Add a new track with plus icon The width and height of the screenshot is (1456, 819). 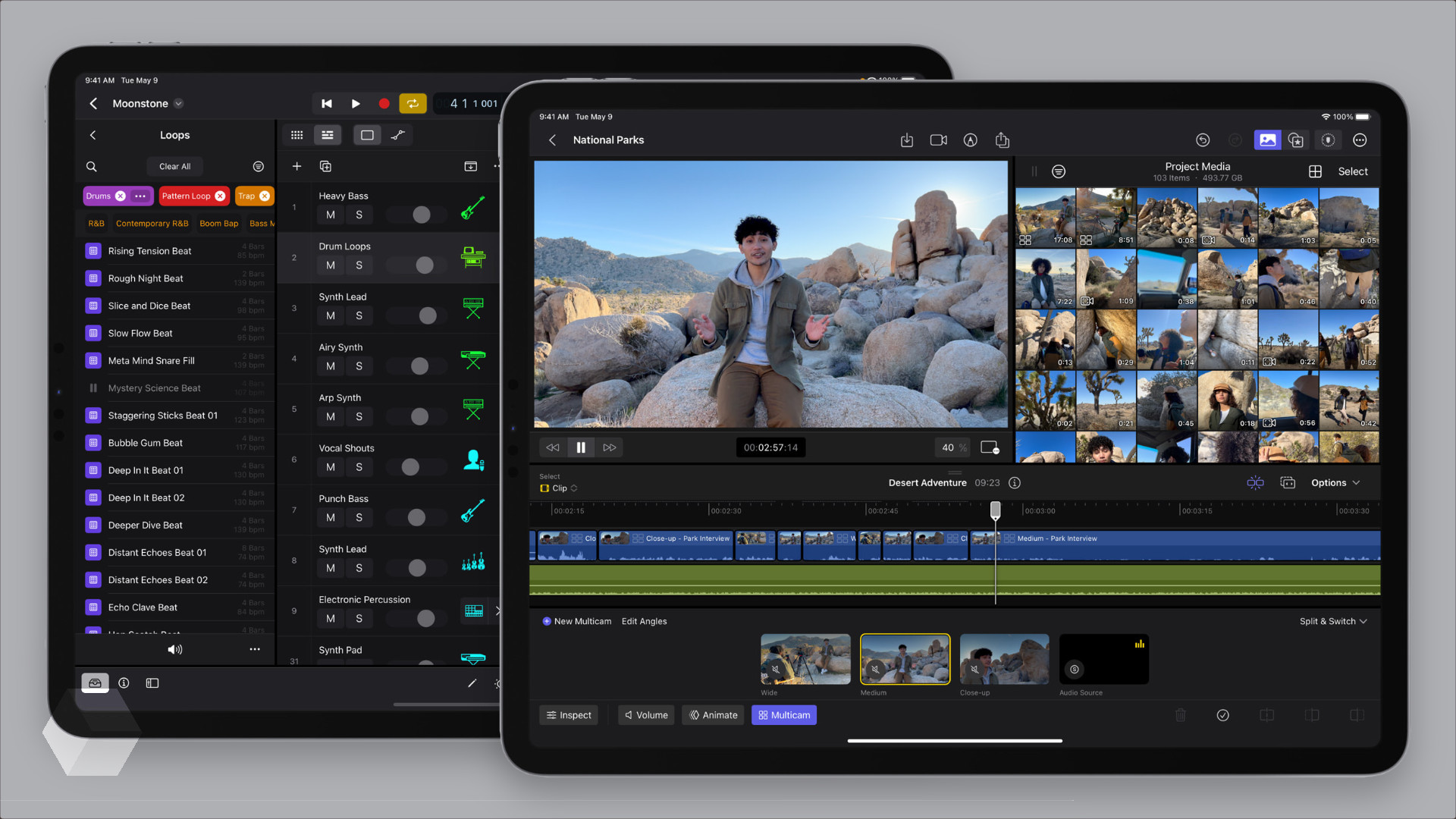pyautogui.click(x=297, y=167)
